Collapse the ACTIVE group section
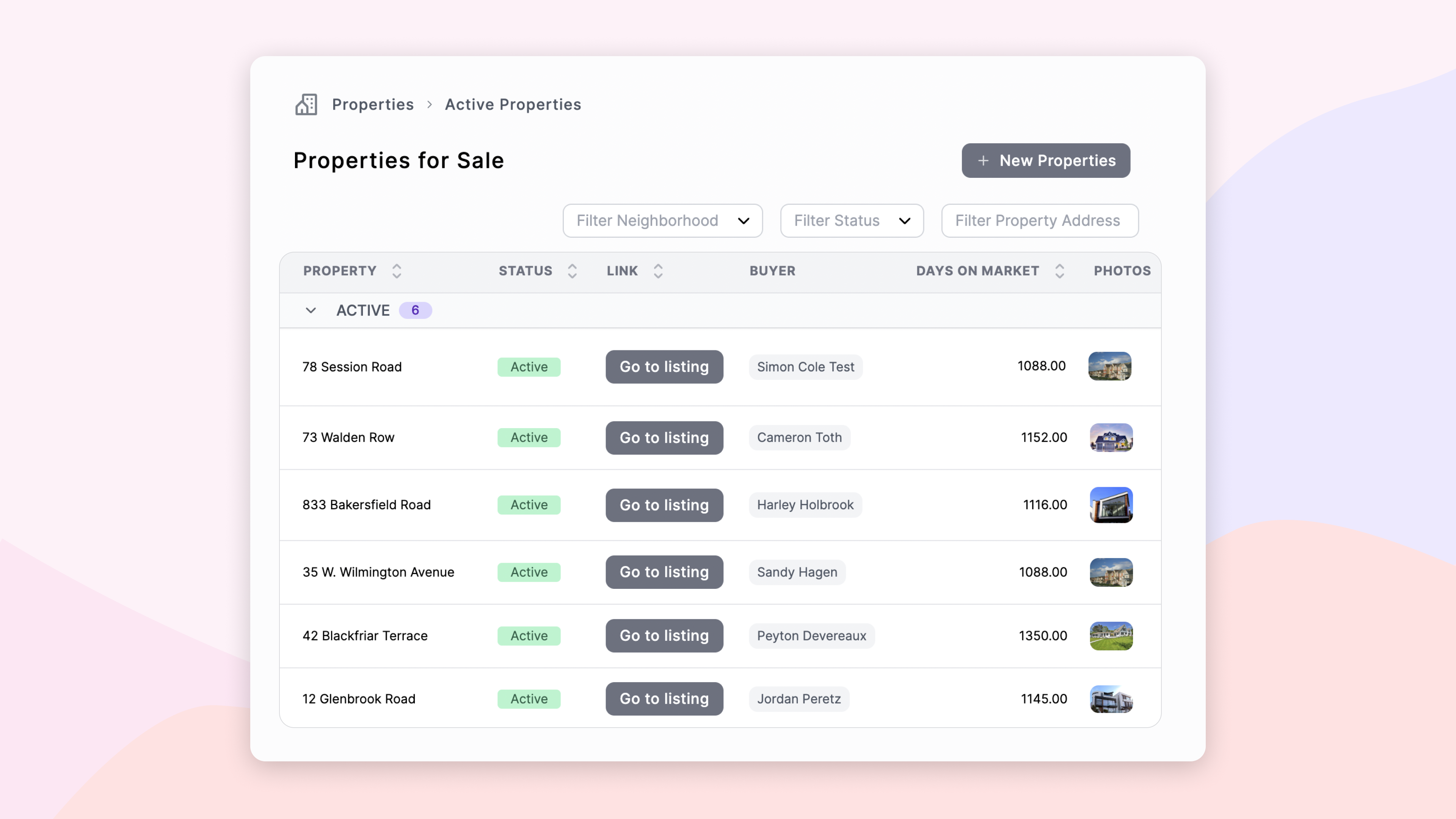The image size is (1456, 819). [310, 310]
